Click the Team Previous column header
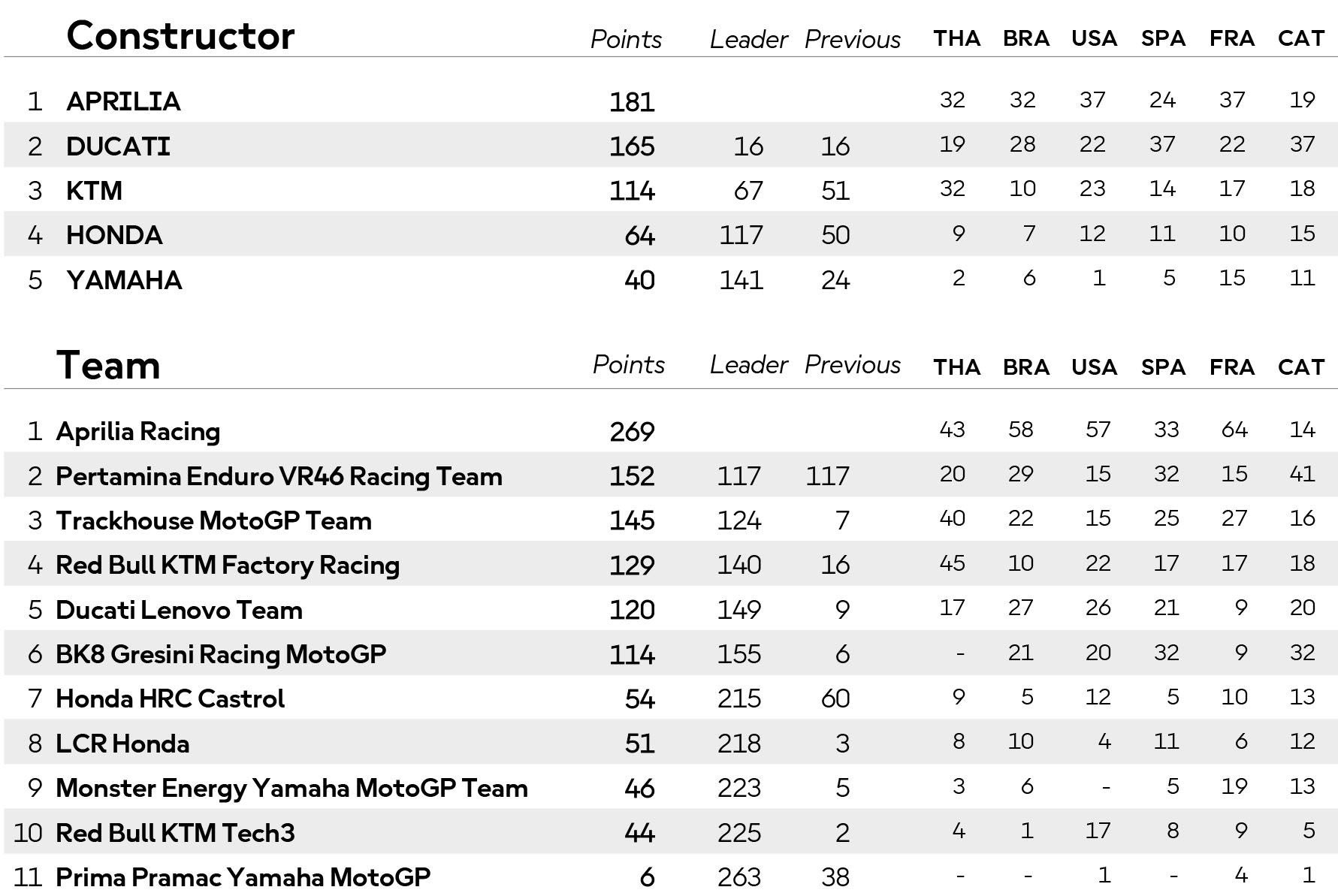 tap(852, 364)
